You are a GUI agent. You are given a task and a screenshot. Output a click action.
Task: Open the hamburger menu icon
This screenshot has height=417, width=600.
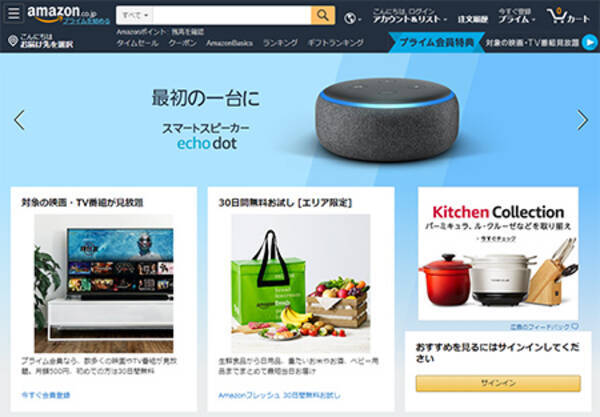(x=13, y=13)
